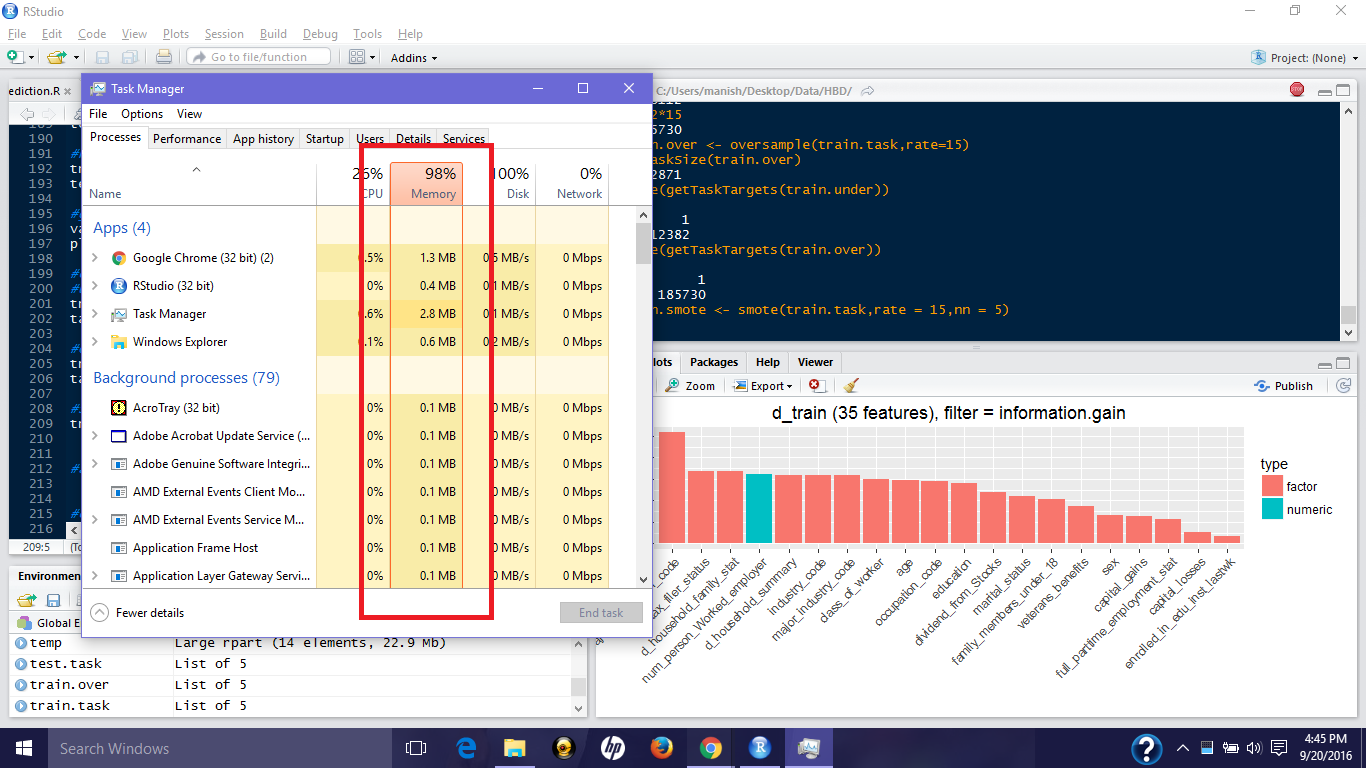Expand the Google Chrome process group

[x=95, y=258]
